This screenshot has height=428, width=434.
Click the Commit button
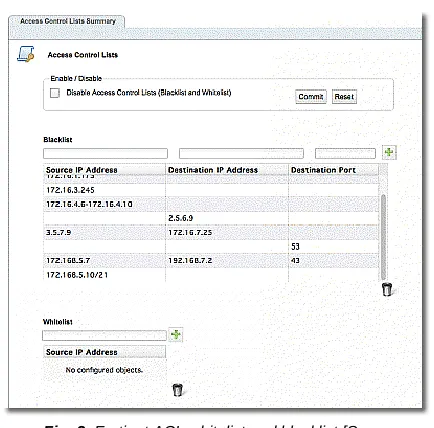pos(311,97)
